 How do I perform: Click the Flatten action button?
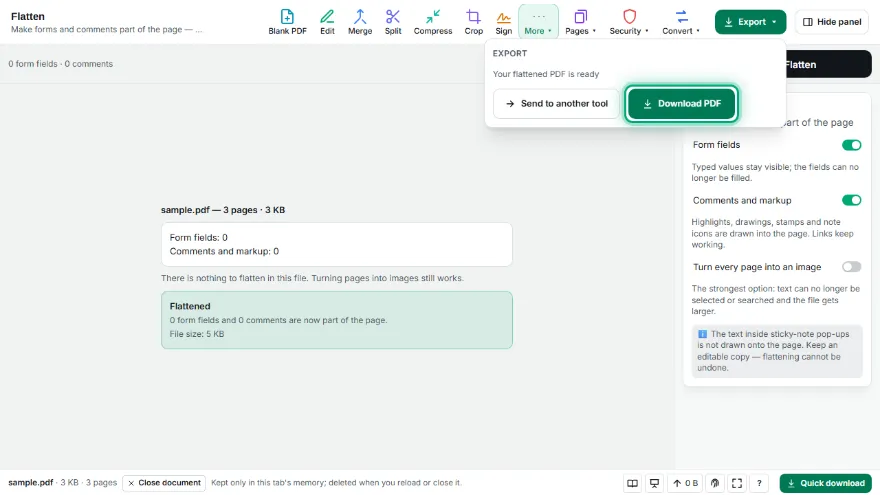(x=828, y=65)
